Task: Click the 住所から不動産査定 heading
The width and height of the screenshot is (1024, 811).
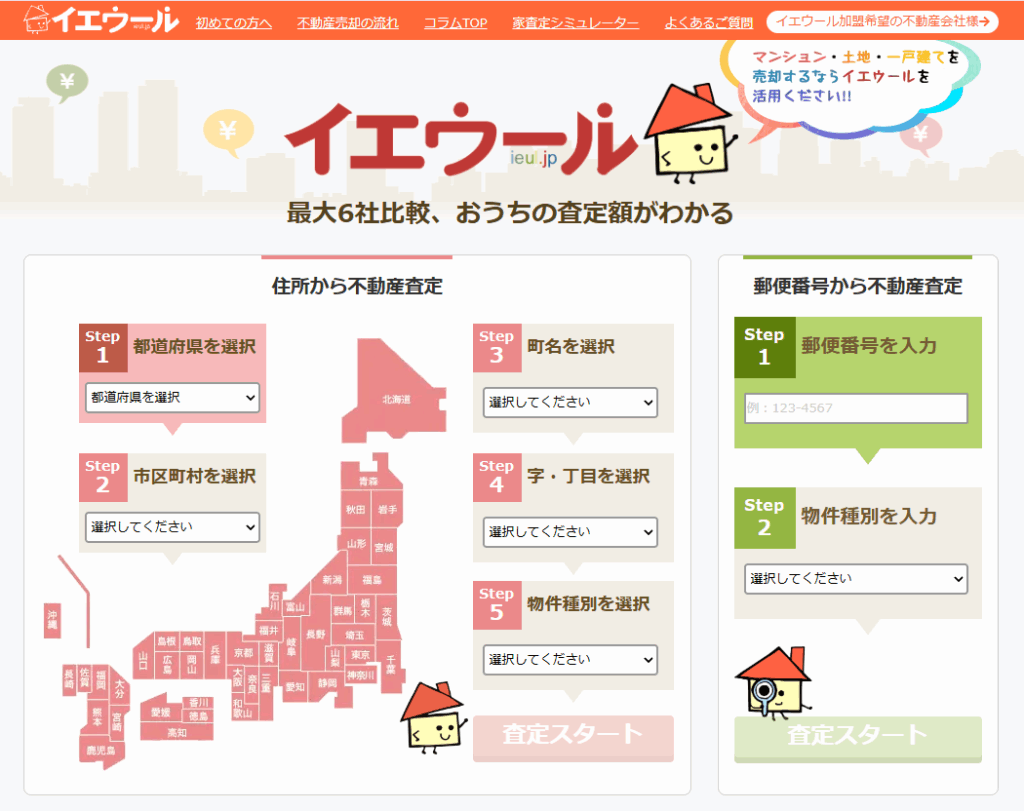Action: click(357, 286)
